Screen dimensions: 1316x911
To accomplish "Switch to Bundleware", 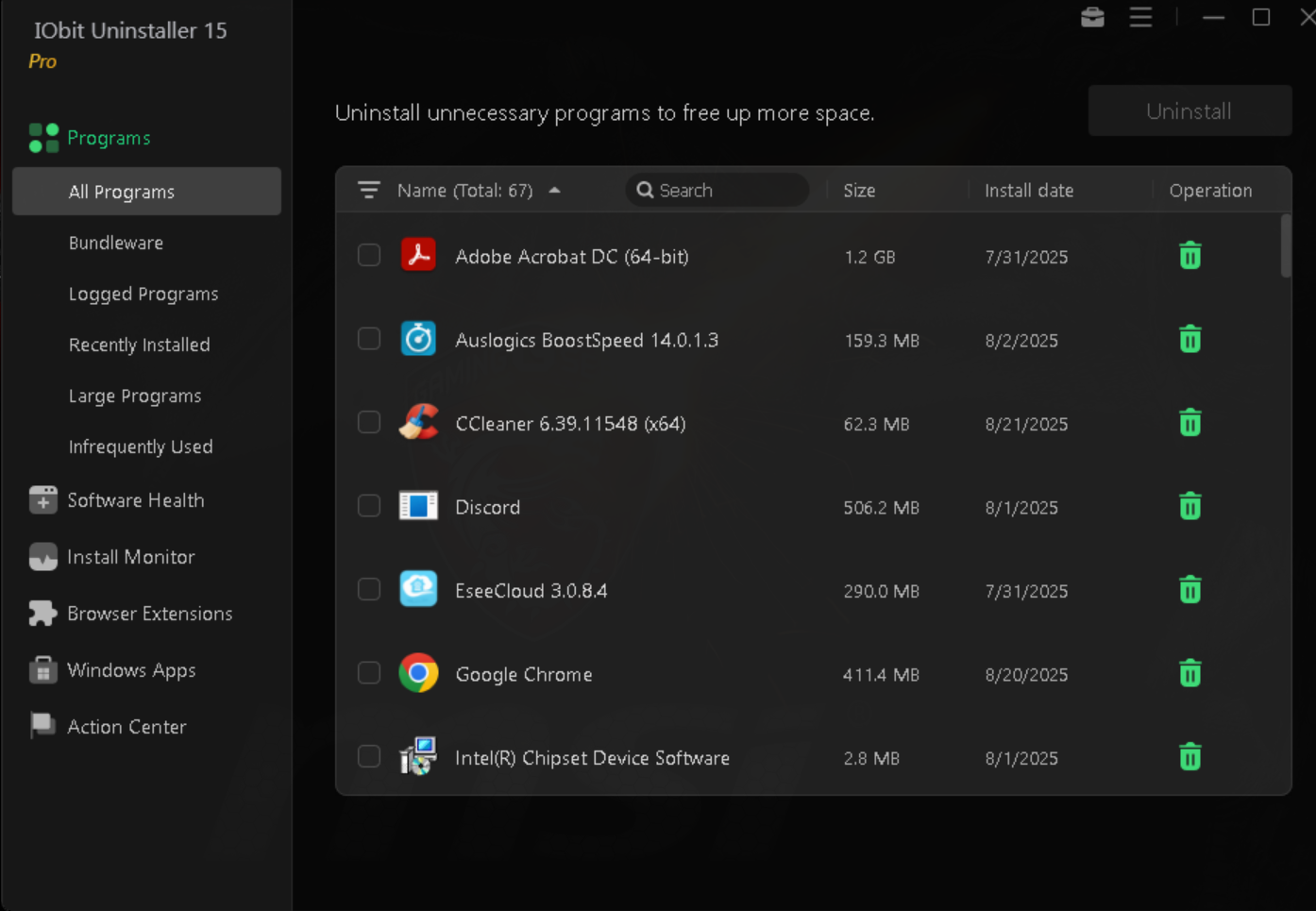I will (116, 243).
